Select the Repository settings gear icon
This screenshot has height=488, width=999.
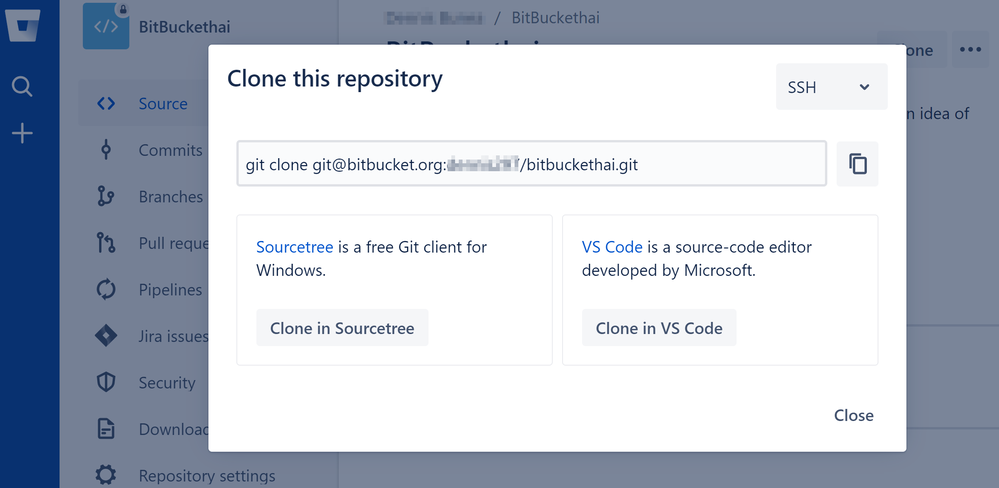[x=106, y=475]
